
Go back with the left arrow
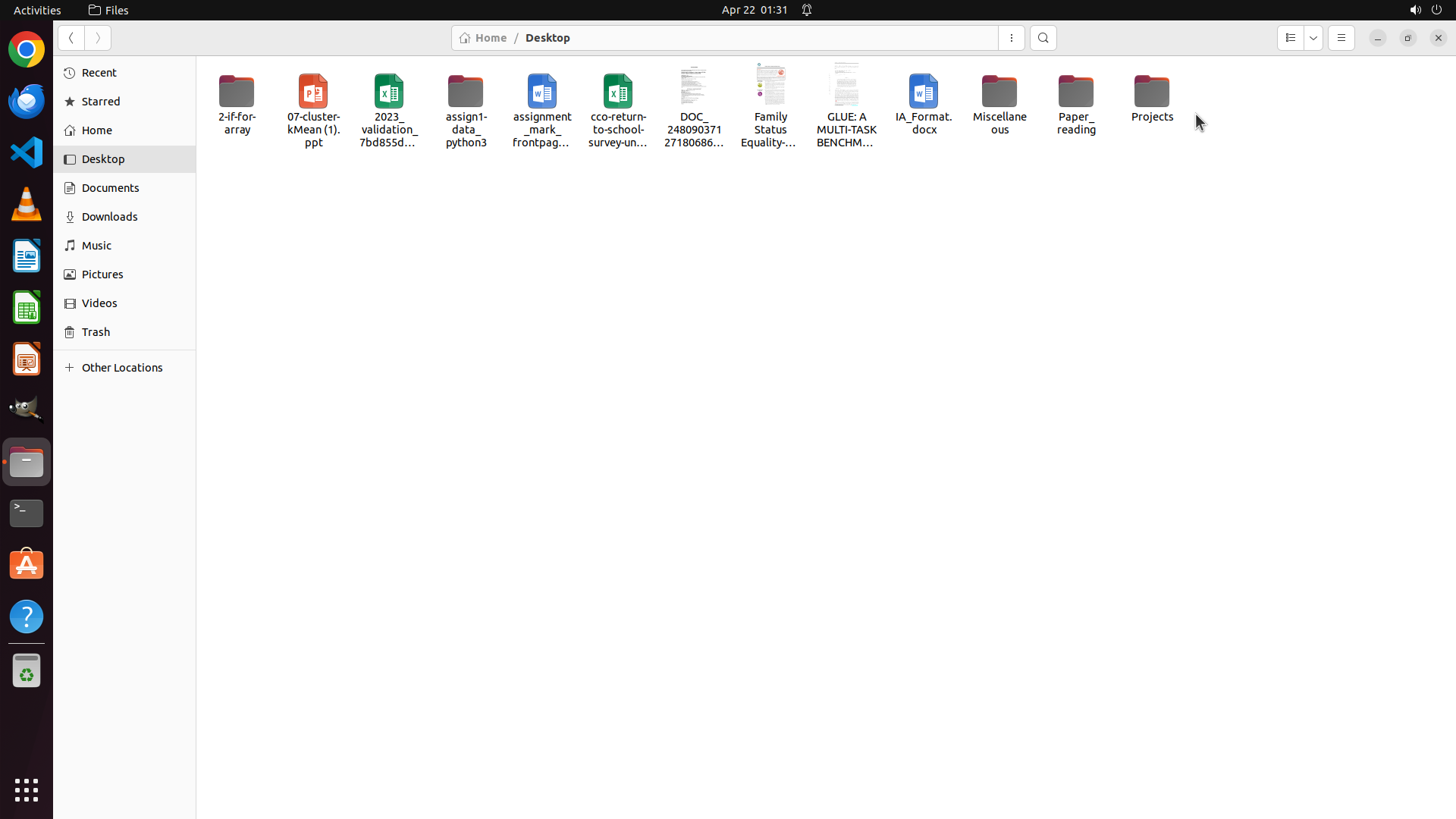click(71, 38)
